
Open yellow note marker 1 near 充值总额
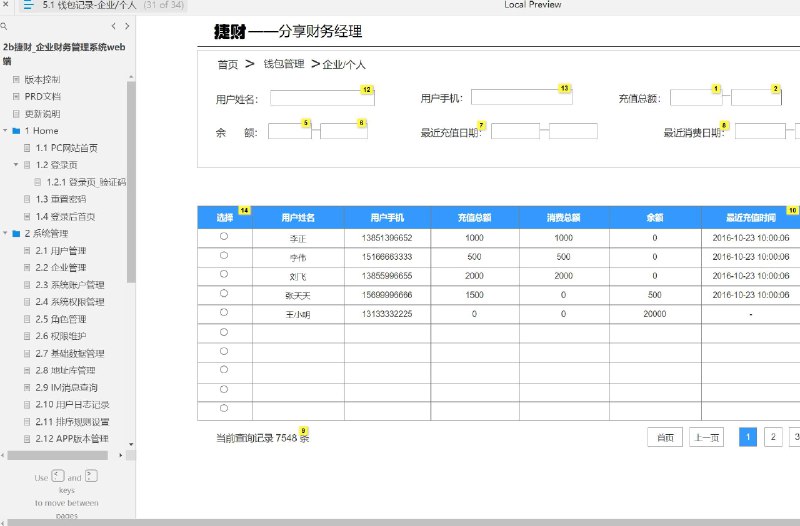tap(716, 89)
